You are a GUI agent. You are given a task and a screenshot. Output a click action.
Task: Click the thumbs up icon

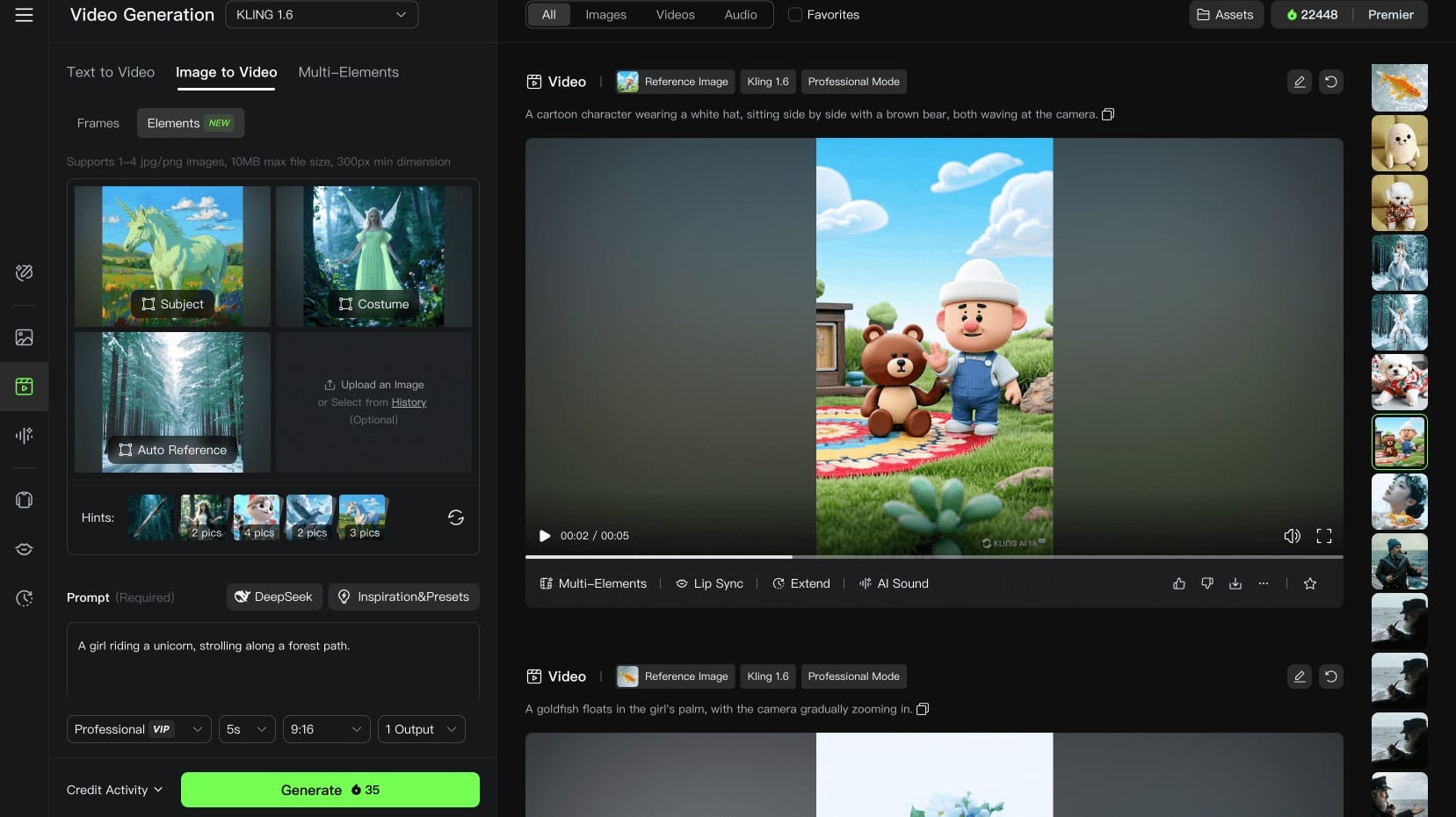pos(1178,583)
